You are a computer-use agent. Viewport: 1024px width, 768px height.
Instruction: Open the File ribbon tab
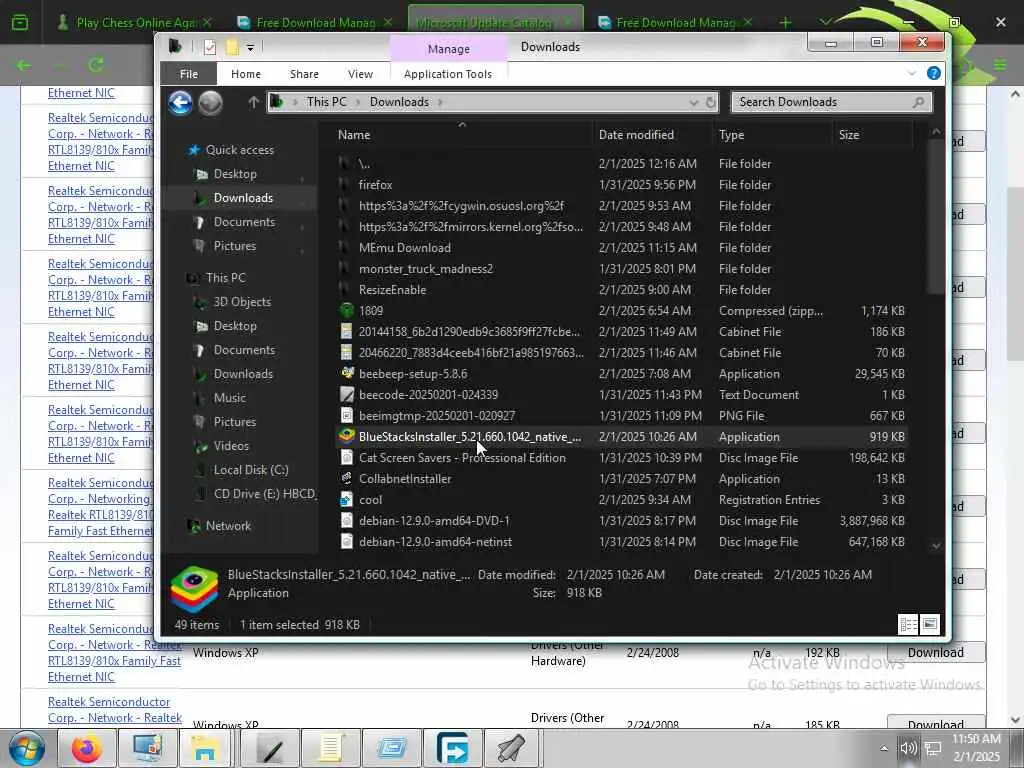click(189, 74)
